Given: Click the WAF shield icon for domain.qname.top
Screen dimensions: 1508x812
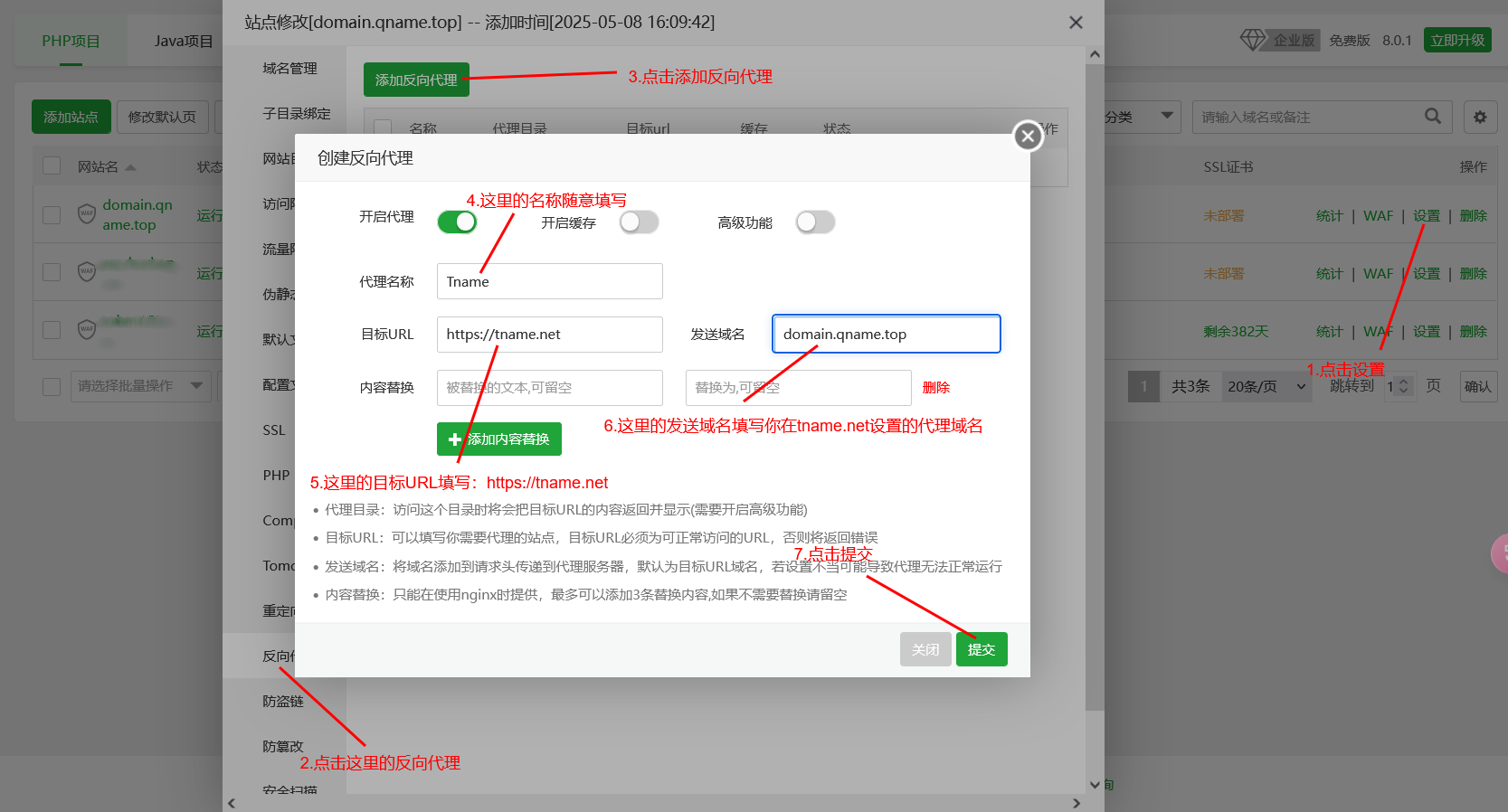Looking at the screenshot, I should (x=87, y=214).
